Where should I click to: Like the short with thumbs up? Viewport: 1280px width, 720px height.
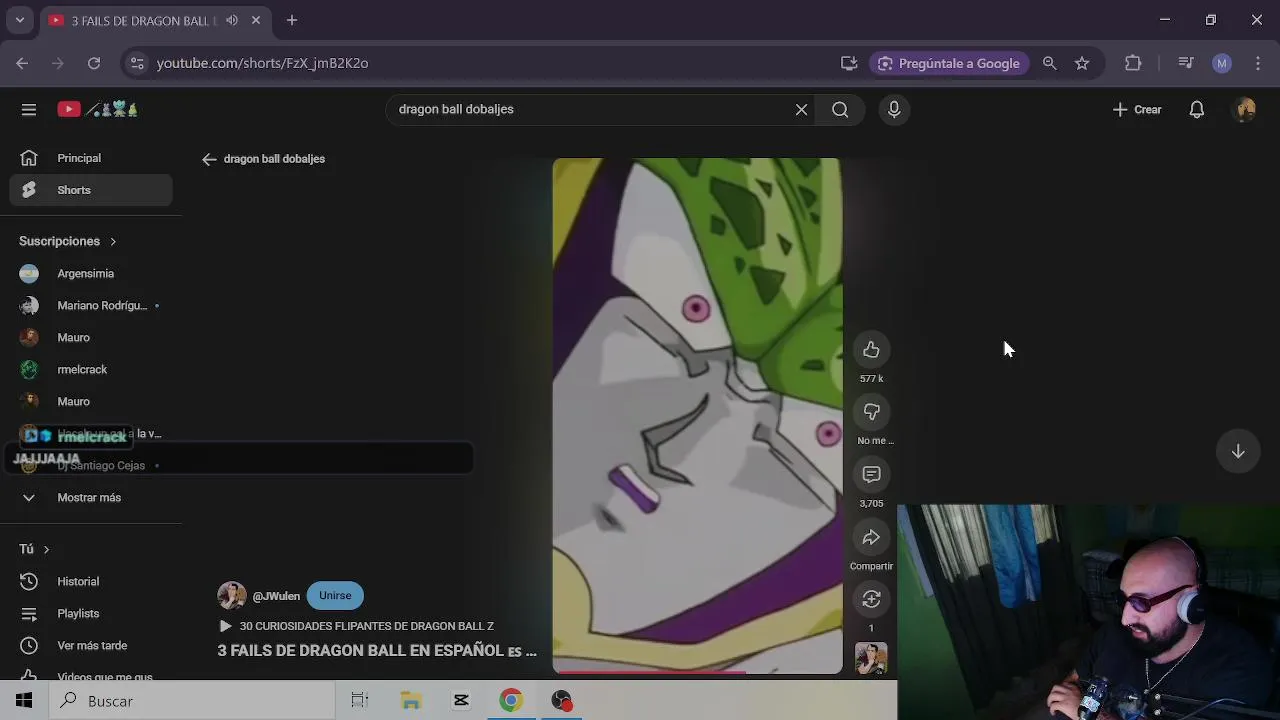[871, 349]
